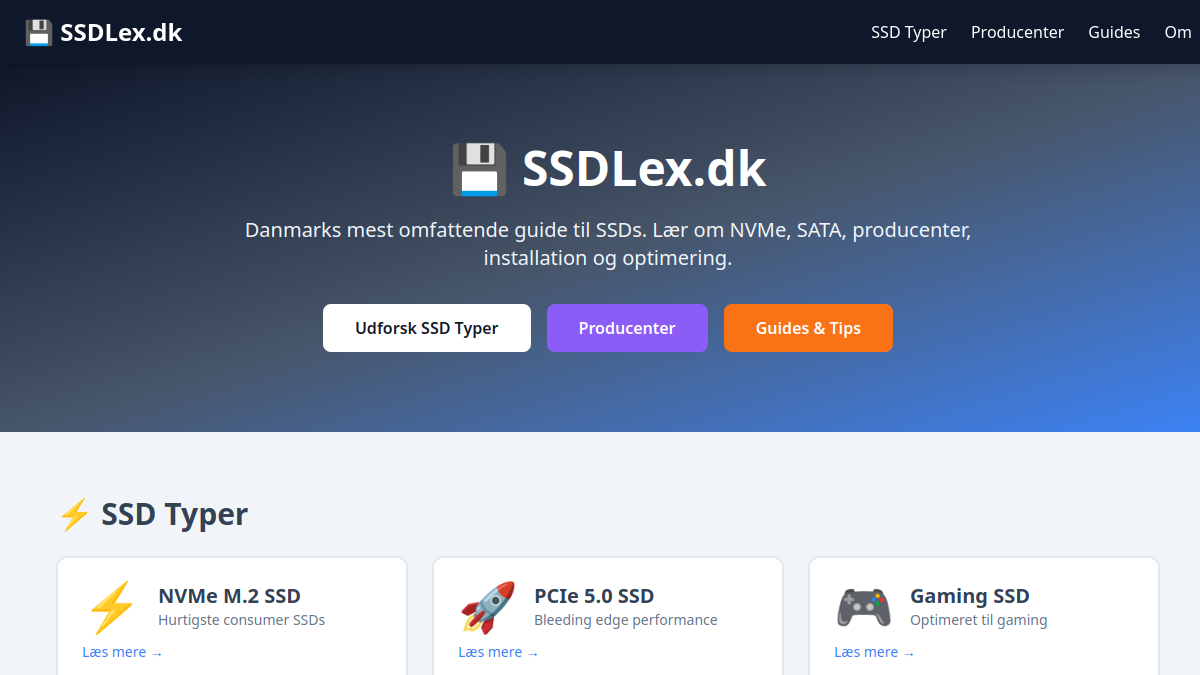Click the lightning bolt next to SSD Typer heading

[74, 514]
